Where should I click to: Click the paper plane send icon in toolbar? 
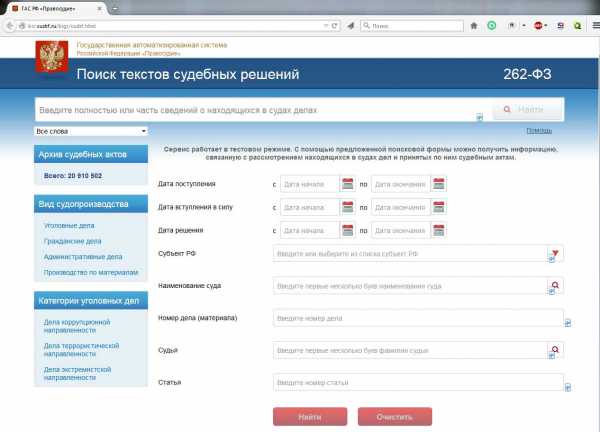(351, 26)
